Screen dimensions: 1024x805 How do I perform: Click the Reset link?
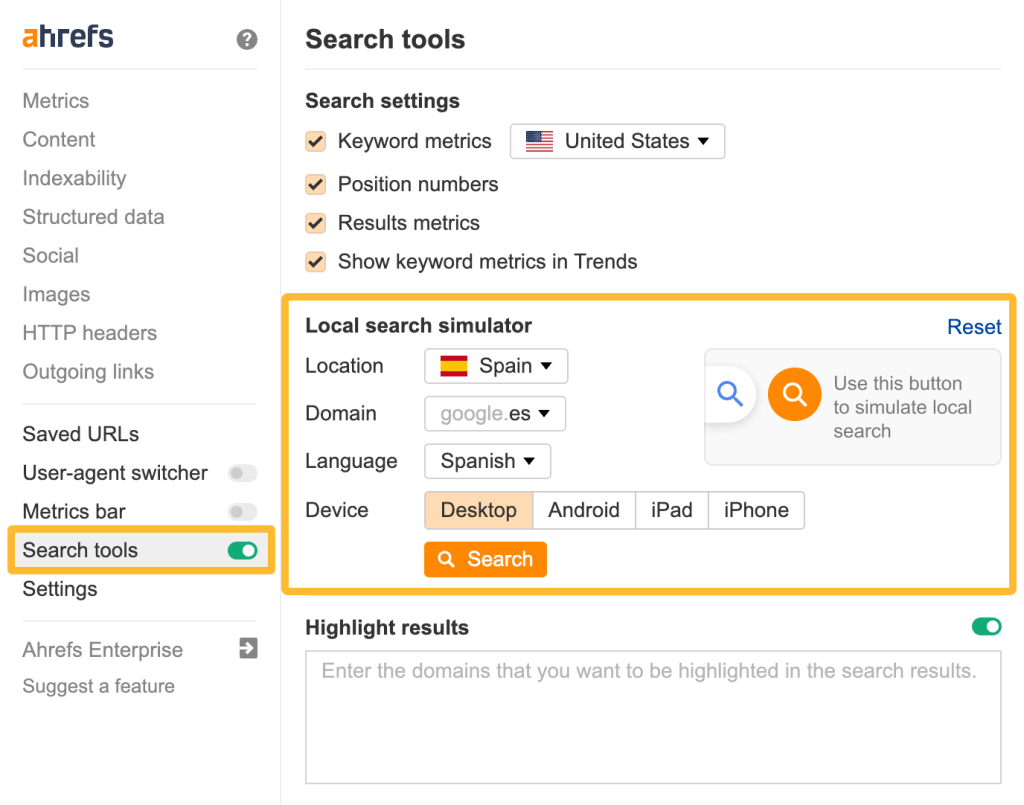click(974, 327)
